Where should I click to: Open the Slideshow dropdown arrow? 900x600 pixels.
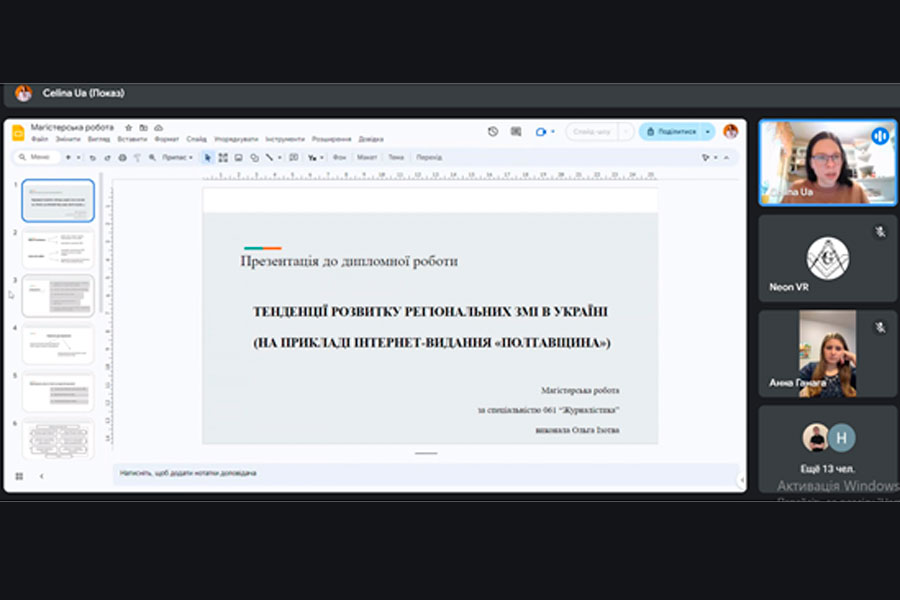click(x=626, y=131)
